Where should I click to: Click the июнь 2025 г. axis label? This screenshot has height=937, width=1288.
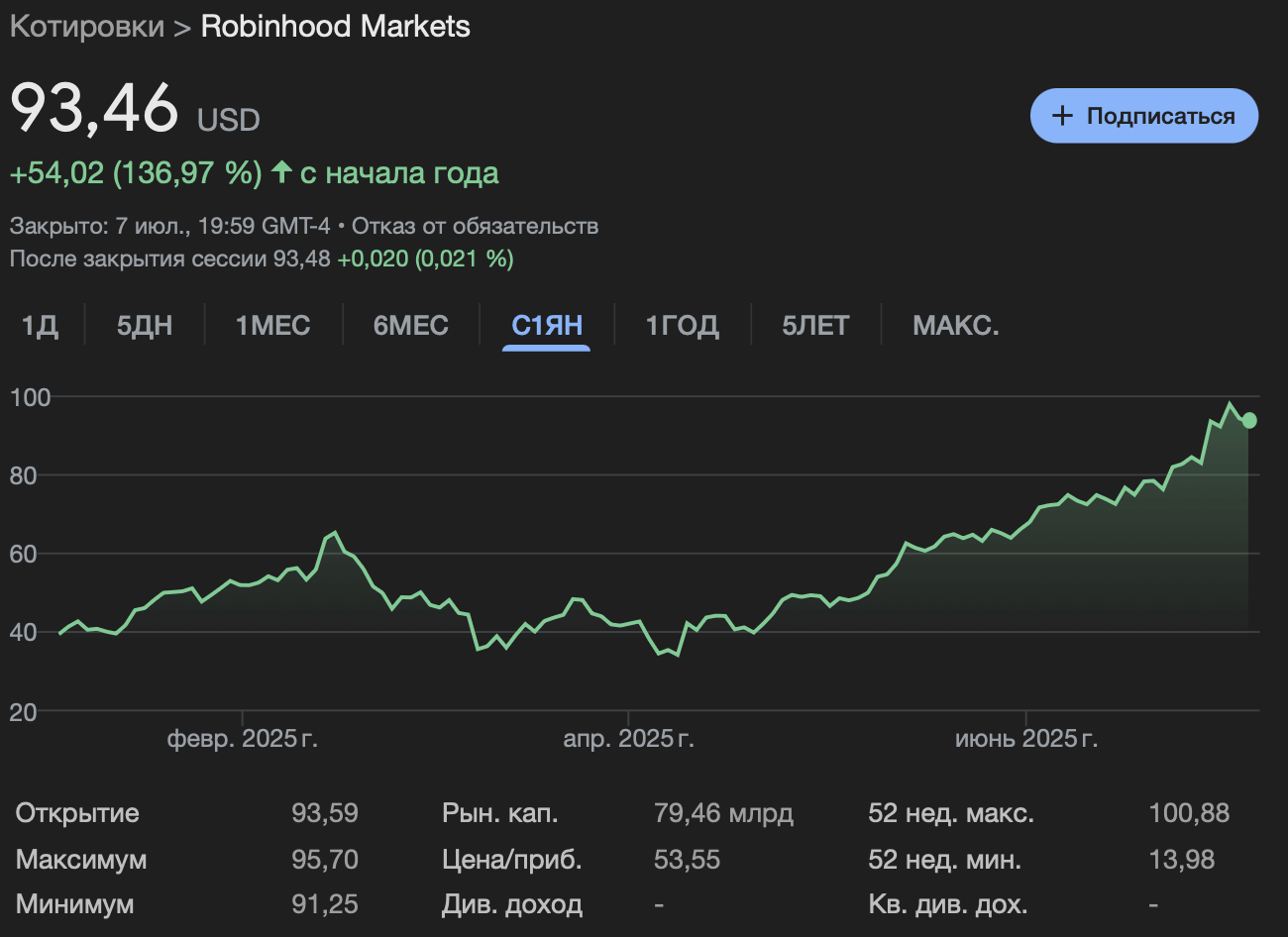1026,739
